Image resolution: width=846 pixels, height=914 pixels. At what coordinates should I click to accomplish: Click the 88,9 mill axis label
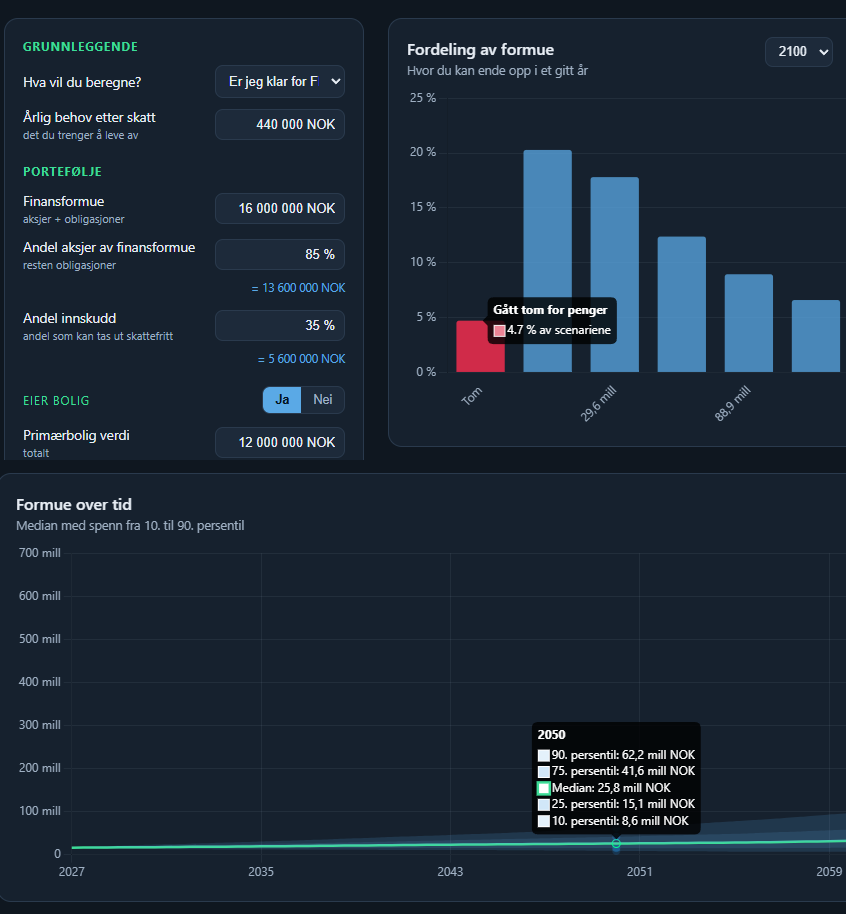click(733, 403)
